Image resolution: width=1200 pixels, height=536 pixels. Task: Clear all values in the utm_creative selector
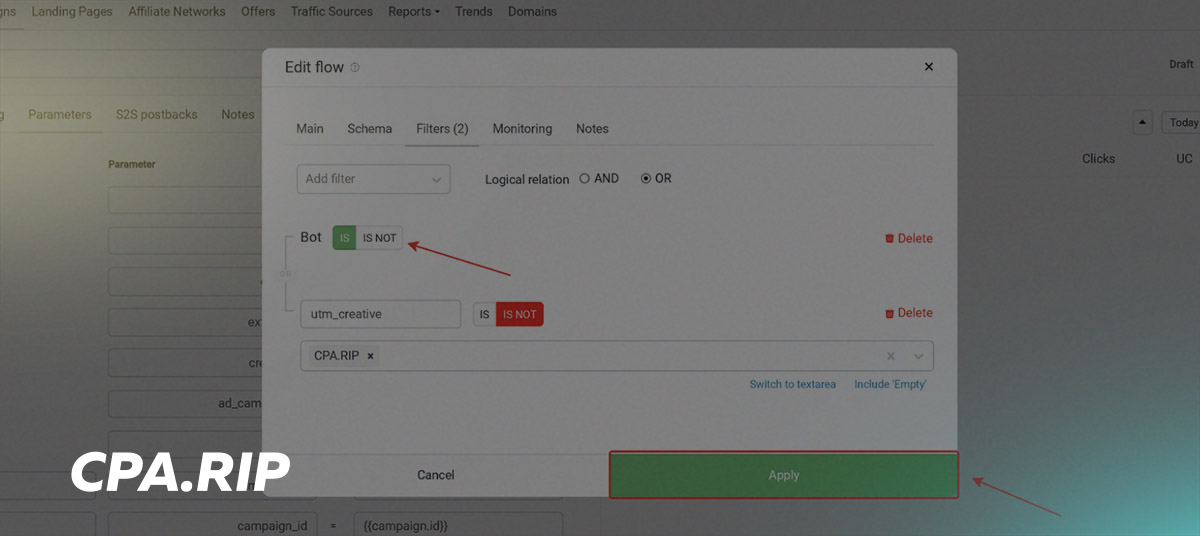point(890,356)
